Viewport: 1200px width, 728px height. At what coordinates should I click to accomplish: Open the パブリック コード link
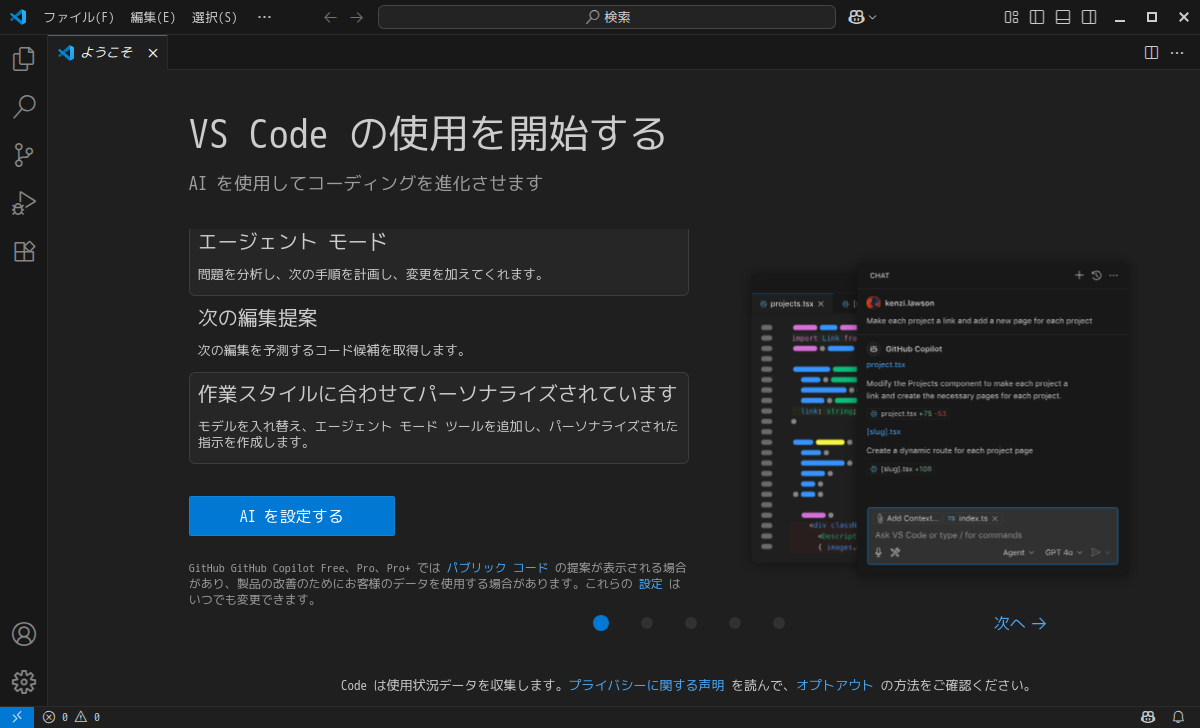[x=497, y=567]
